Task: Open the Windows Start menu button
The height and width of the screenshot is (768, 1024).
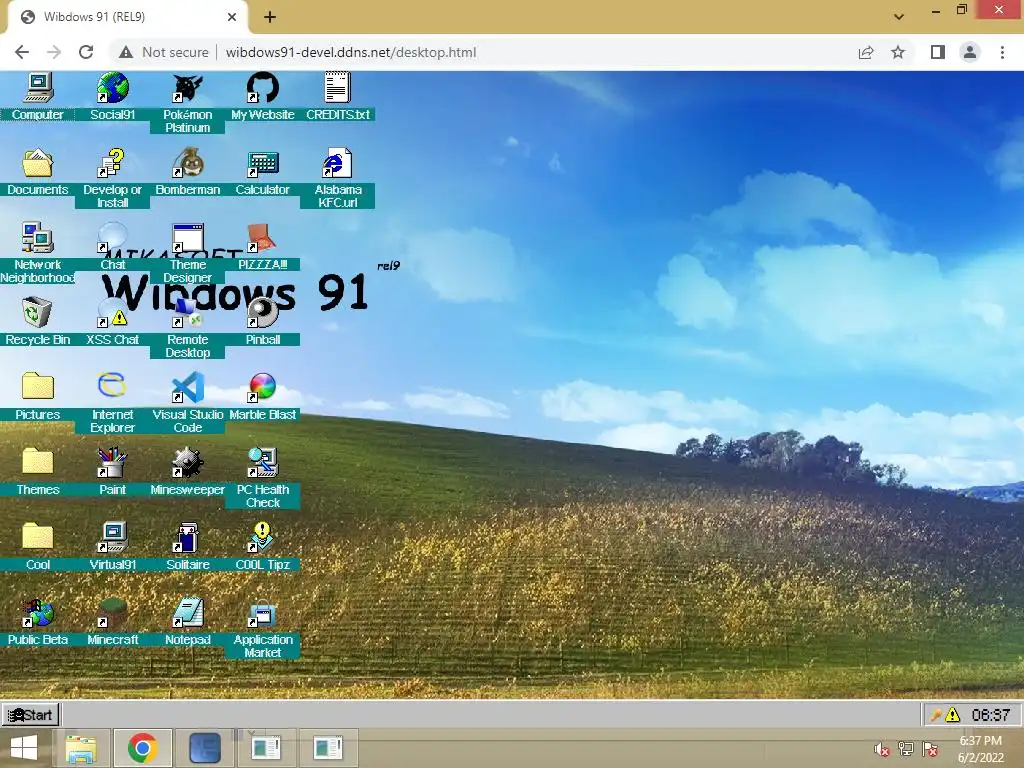Action: point(24,748)
